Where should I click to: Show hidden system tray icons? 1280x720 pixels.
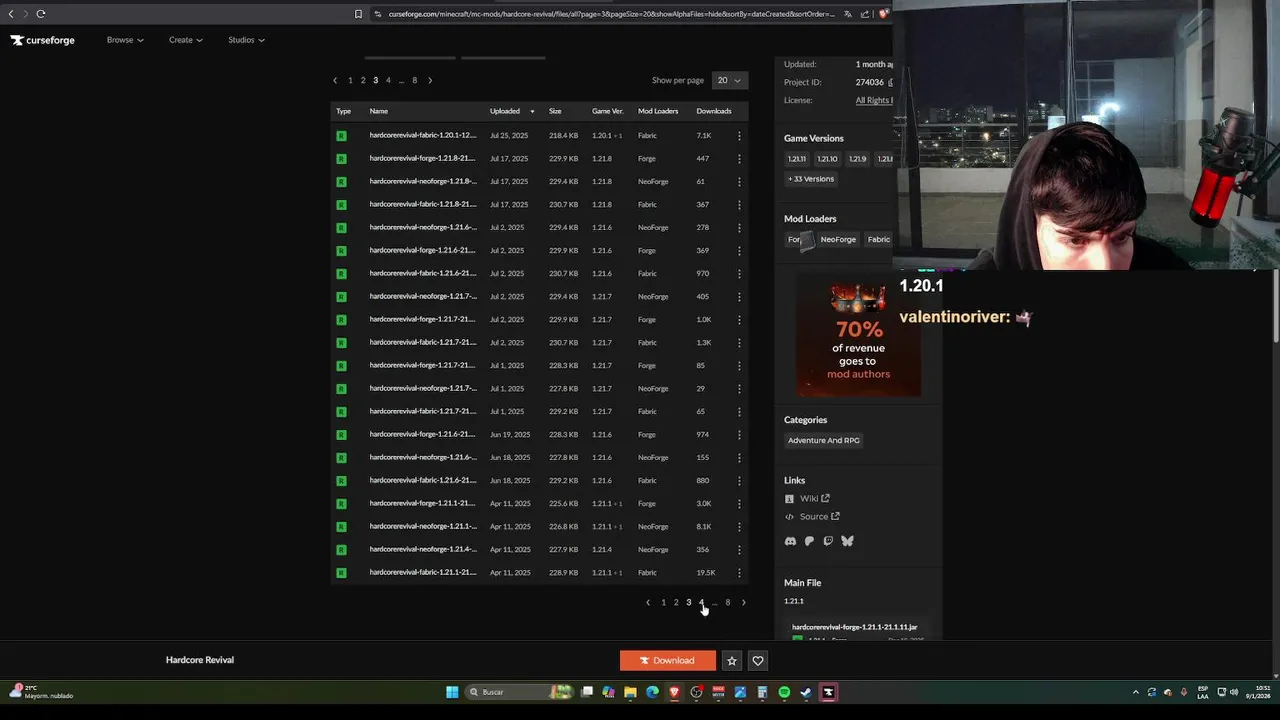pos(1135,692)
